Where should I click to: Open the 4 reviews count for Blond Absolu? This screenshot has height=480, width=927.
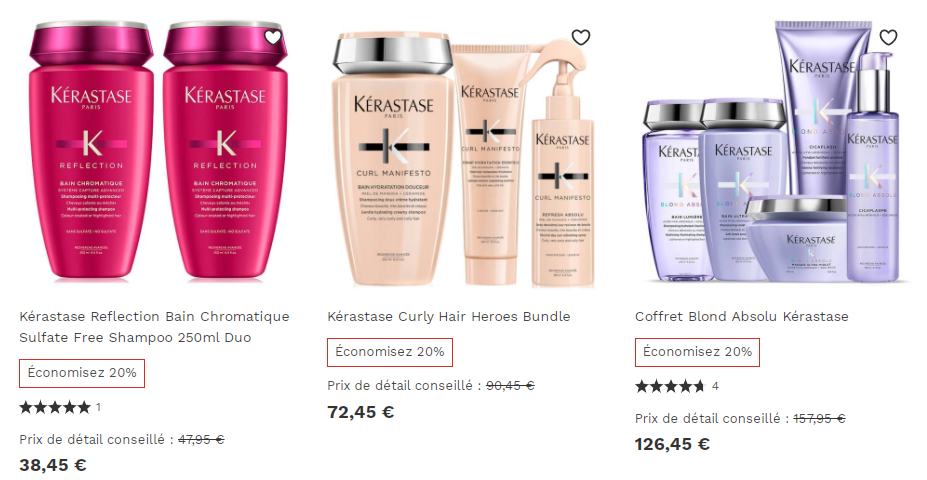coord(715,387)
